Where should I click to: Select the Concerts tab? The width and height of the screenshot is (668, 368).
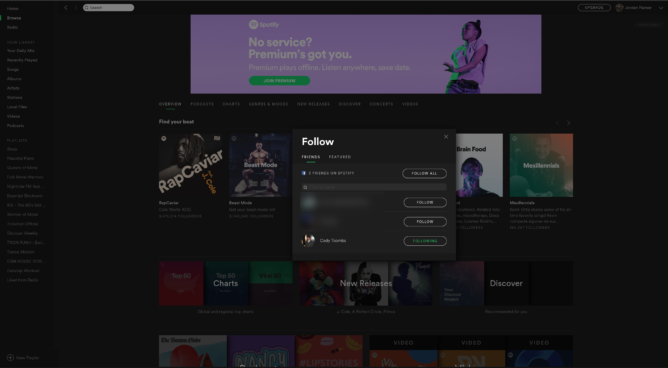[381, 104]
